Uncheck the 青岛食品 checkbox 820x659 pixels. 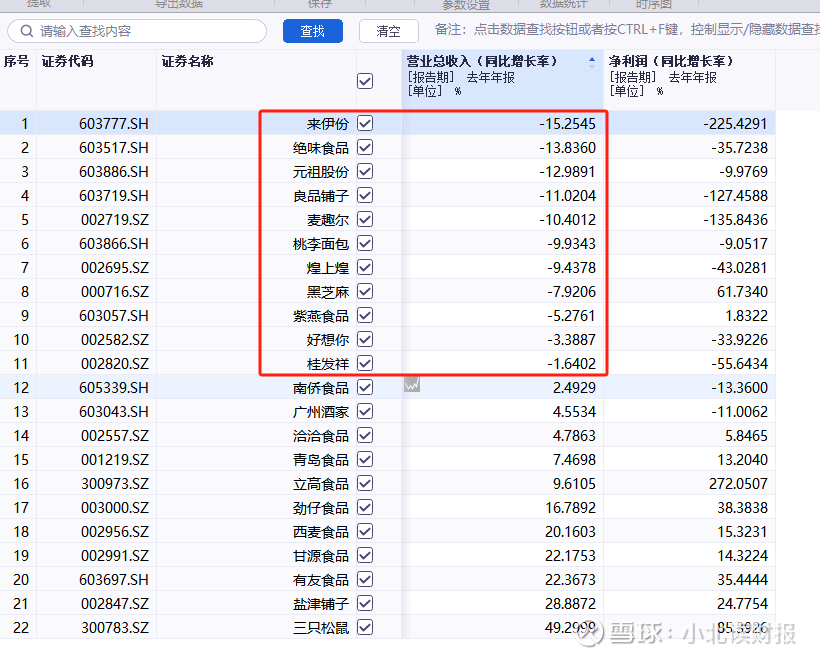click(365, 460)
